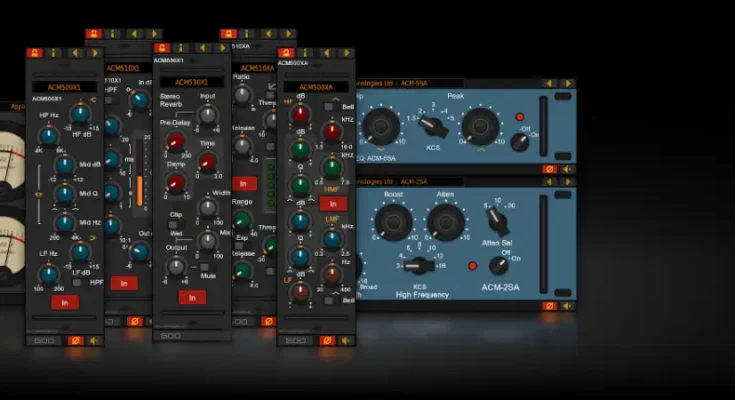Click the phase invert icon under ACM500X1
Image resolution: width=735 pixels, height=400 pixels.
[75, 340]
